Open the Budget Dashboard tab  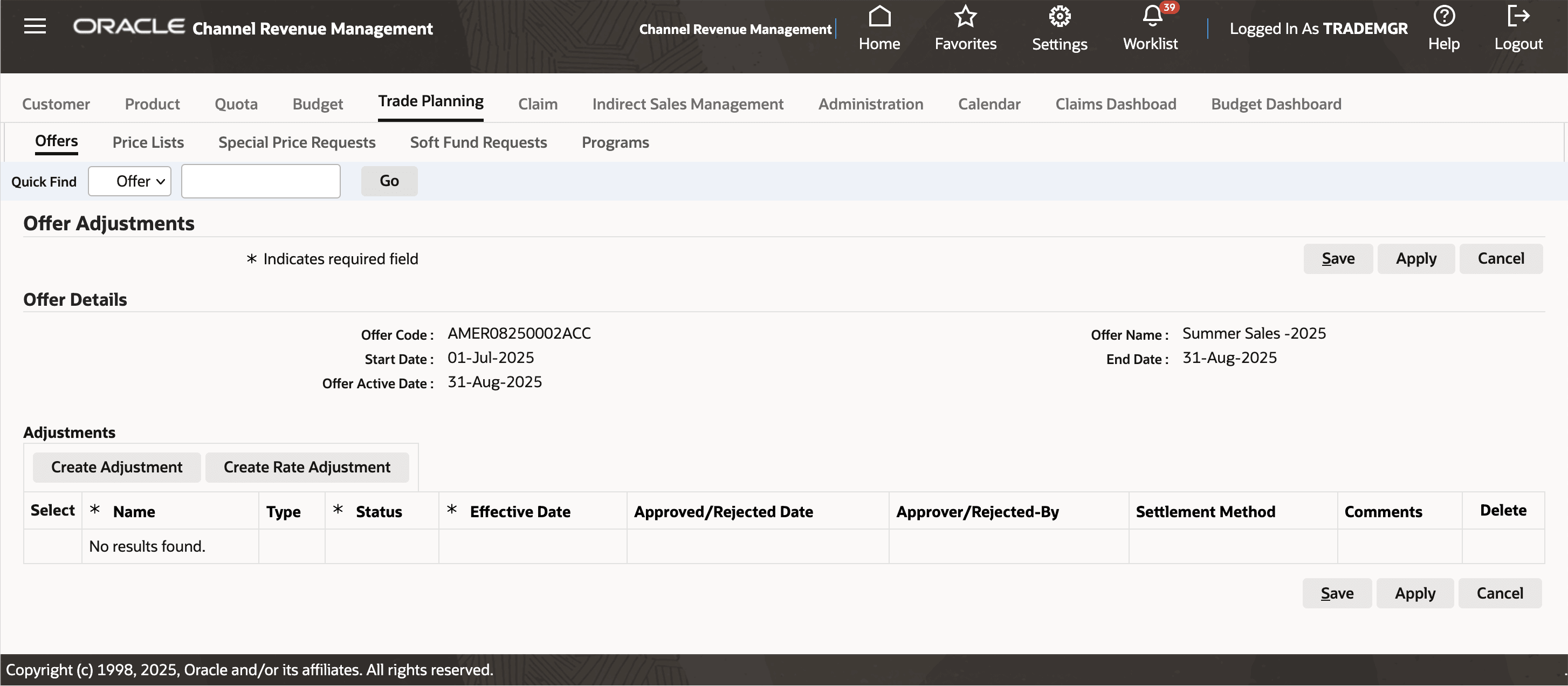tap(1276, 104)
